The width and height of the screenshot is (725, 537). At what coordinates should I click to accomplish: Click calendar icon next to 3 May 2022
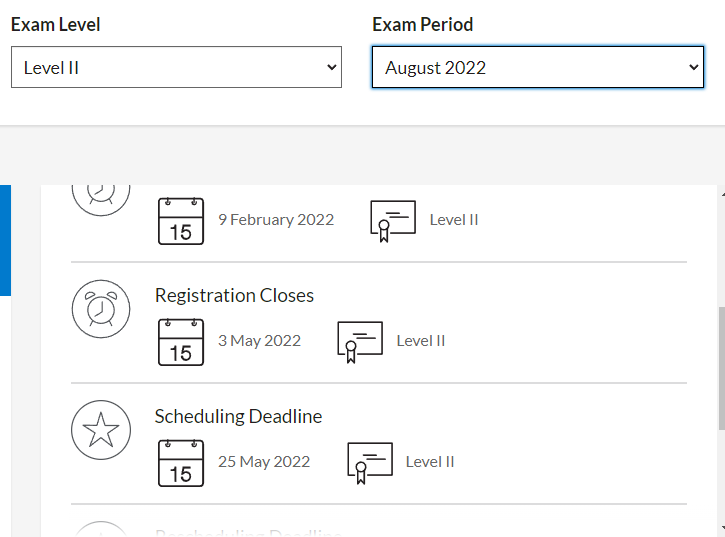pyautogui.click(x=181, y=342)
